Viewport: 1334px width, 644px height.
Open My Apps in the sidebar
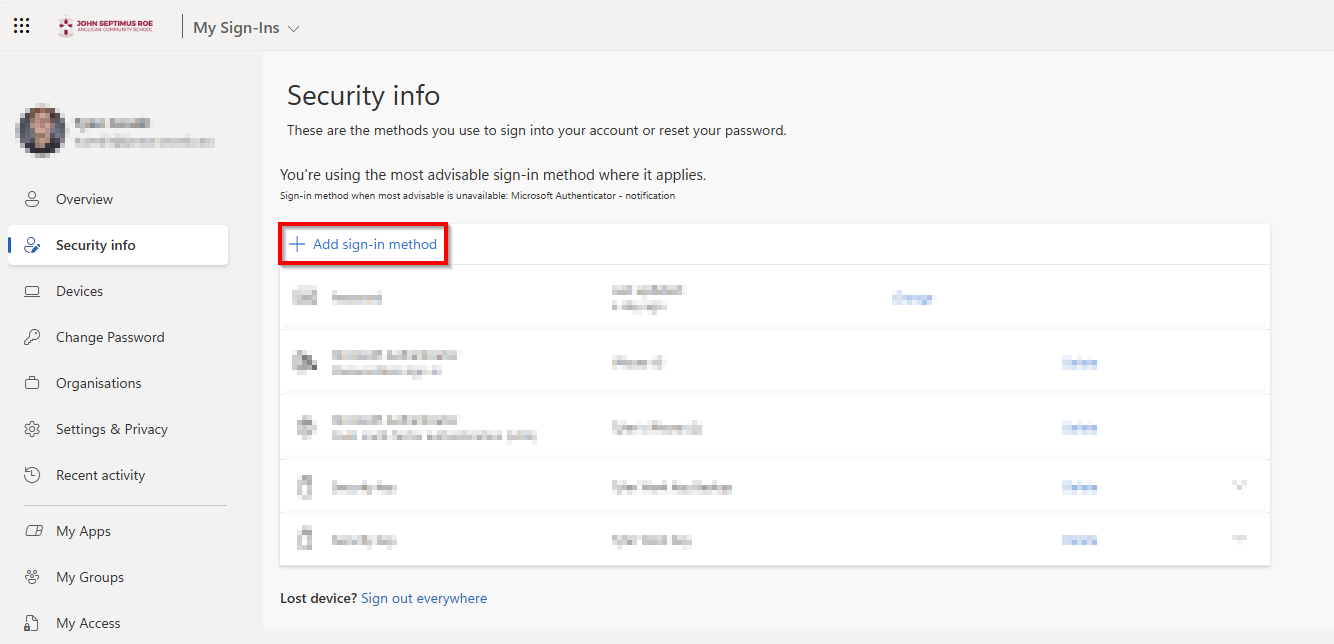click(x=83, y=531)
